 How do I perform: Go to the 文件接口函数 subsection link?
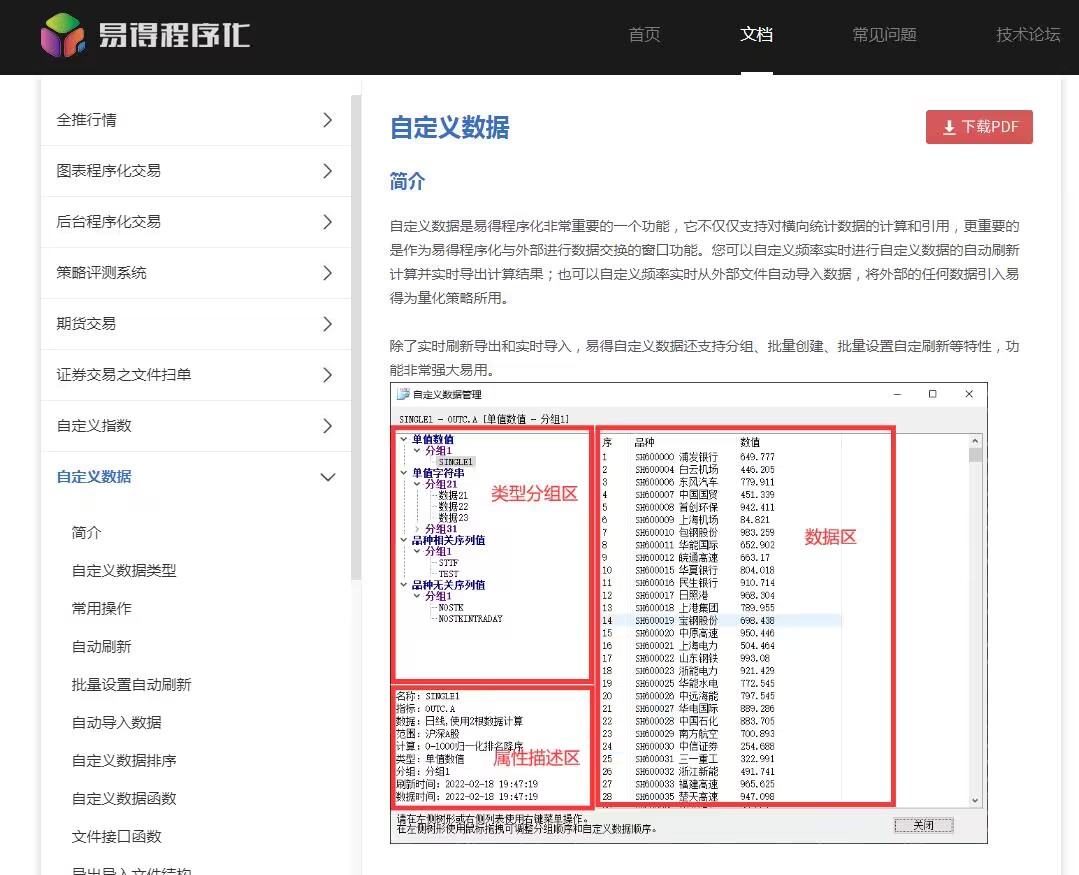point(117,836)
